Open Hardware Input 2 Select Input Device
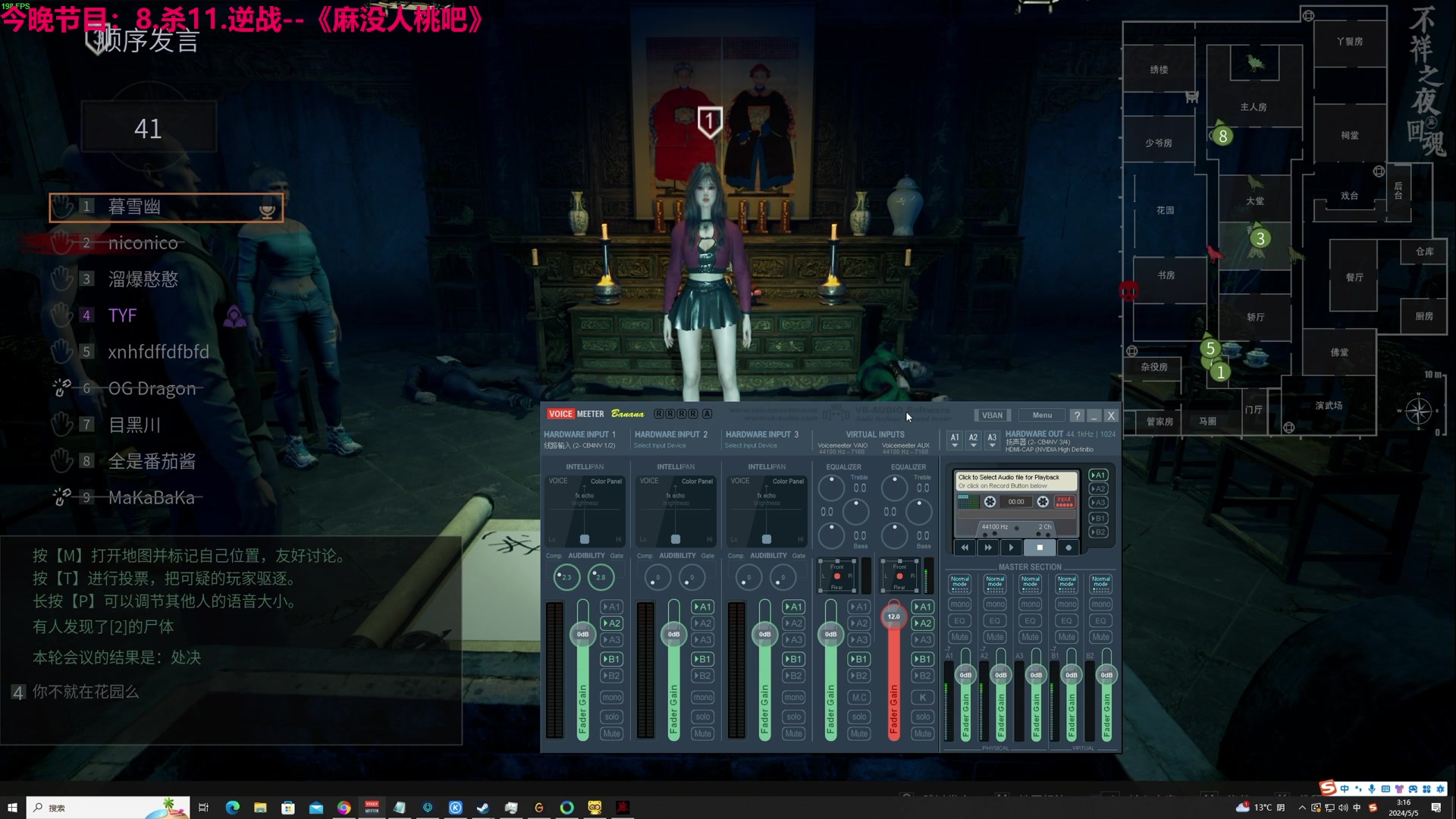The width and height of the screenshot is (1456, 819). [x=660, y=446]
